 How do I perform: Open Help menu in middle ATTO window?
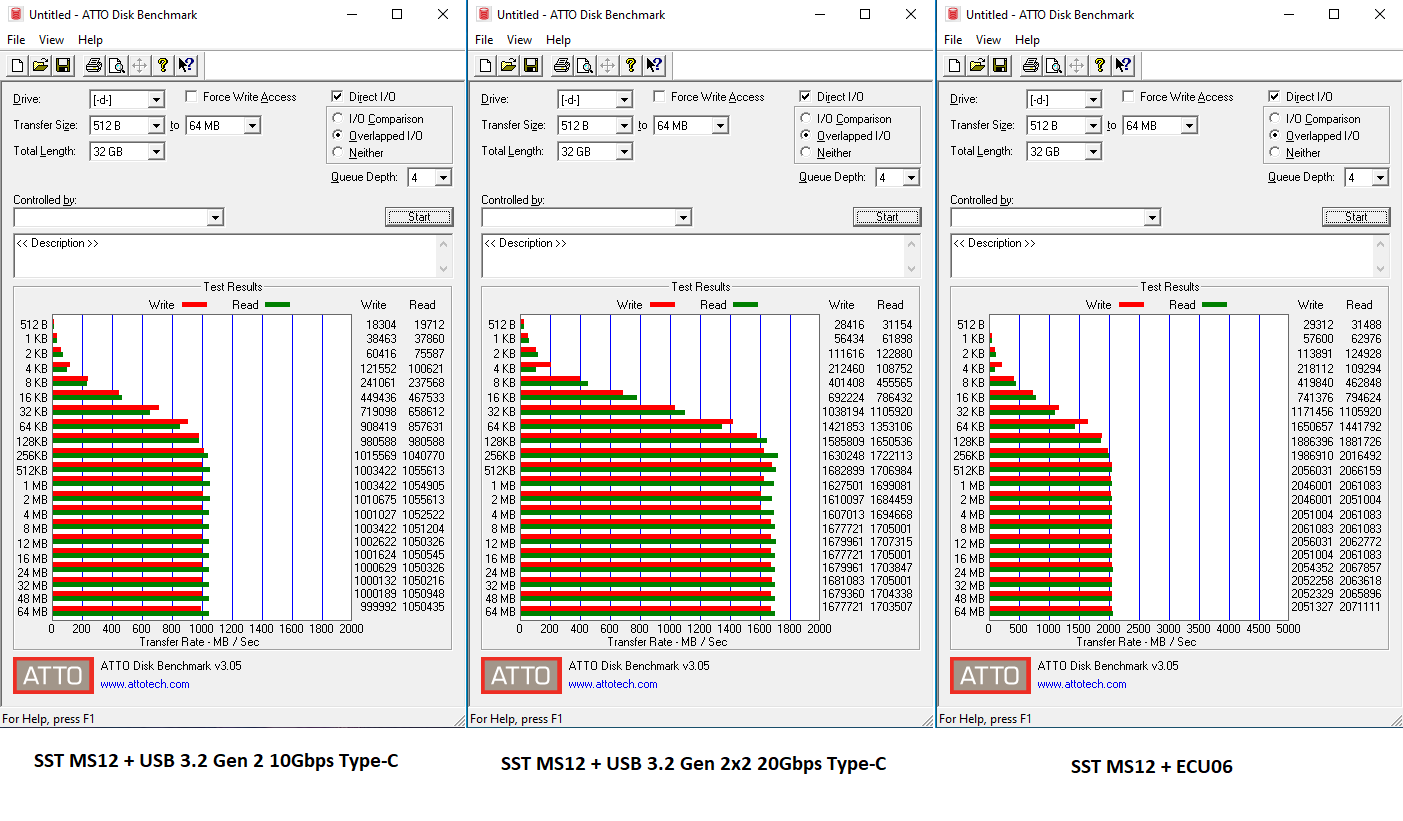click(x=558, y=40)
